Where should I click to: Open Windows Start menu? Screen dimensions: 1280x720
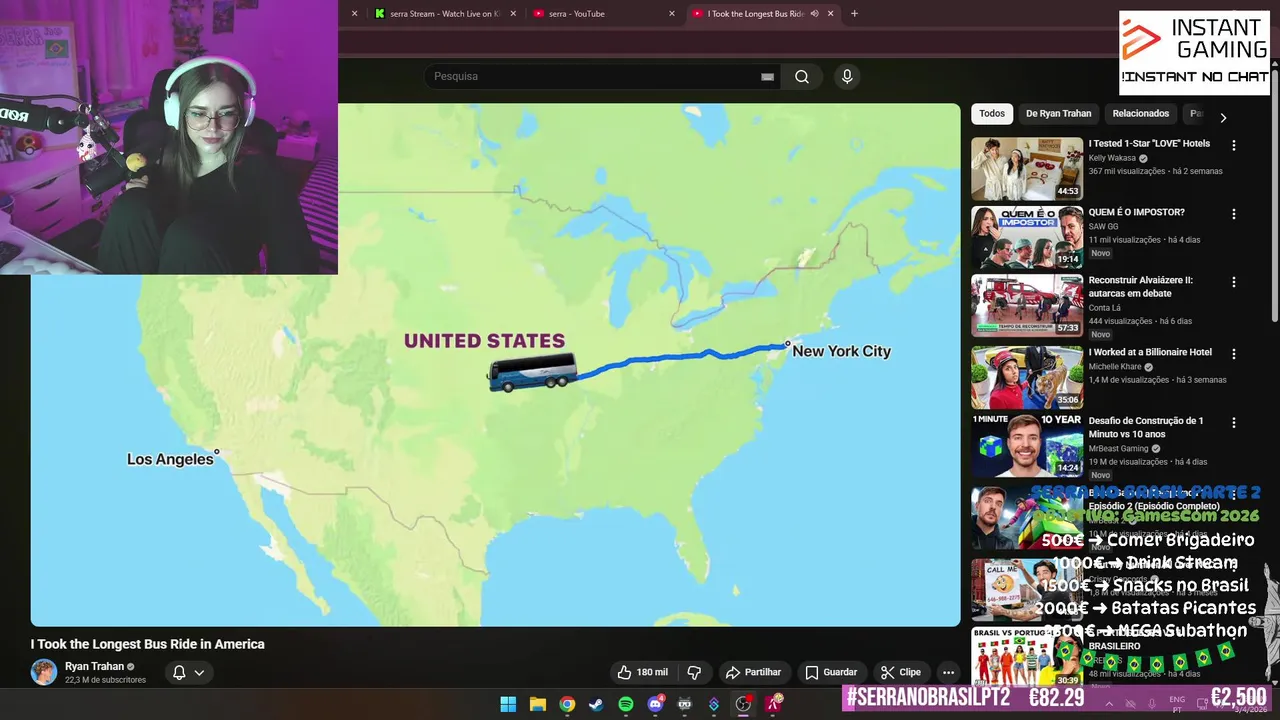tap(508, 704)
